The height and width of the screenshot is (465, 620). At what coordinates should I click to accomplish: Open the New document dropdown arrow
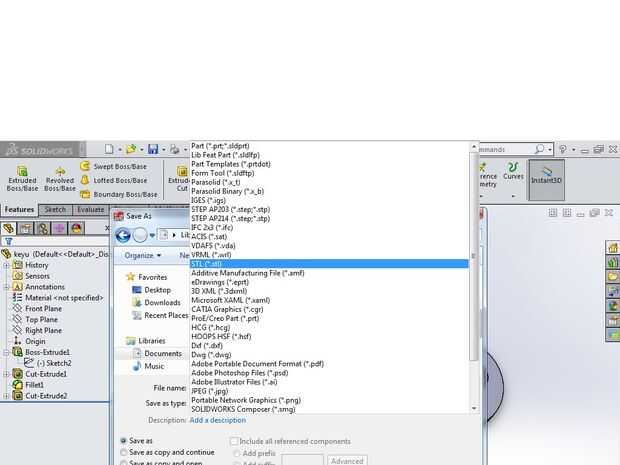coord(120,149)
